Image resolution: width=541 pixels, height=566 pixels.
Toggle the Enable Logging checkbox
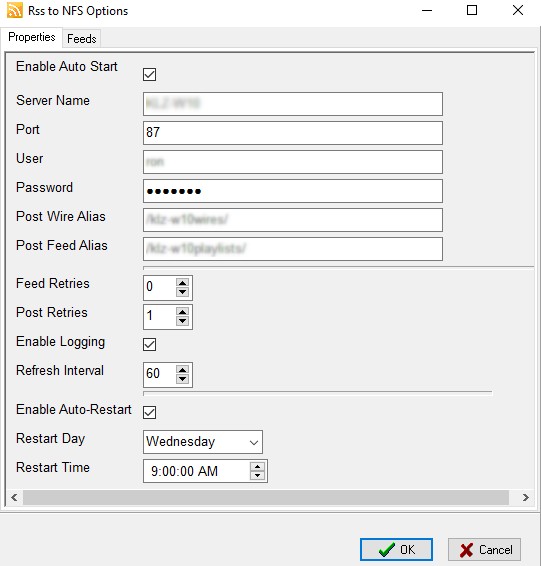(x=149, y=344)
